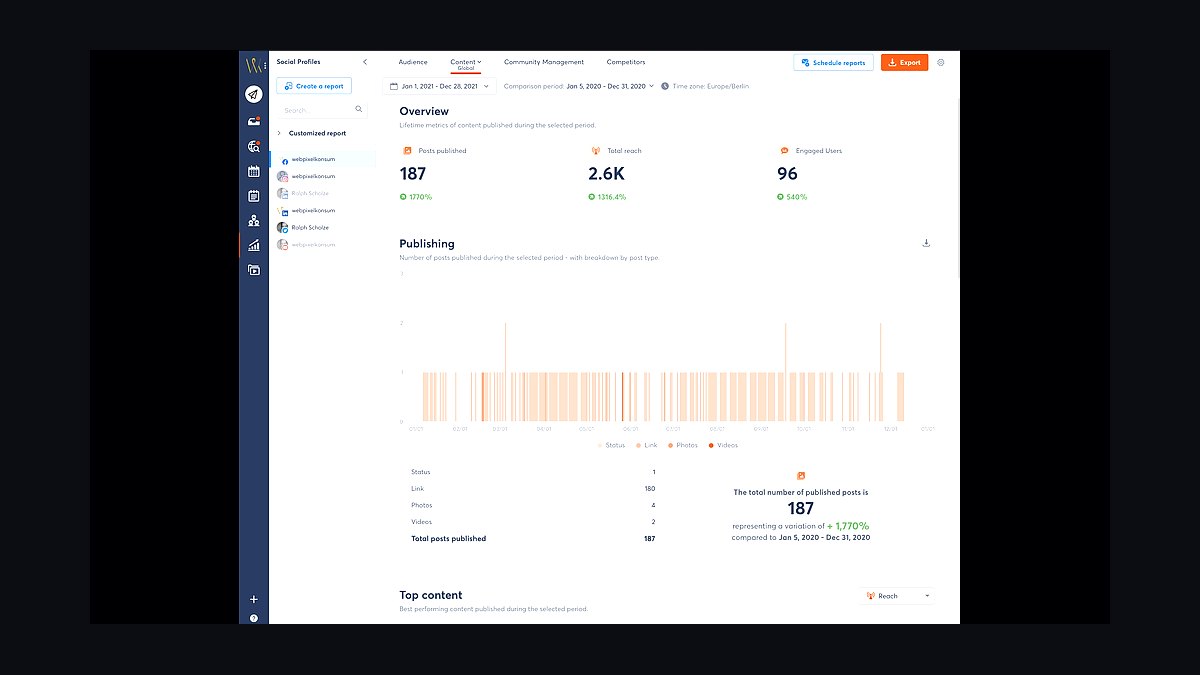Select the webpixelkonsum LinkedIn profile
The height and width of the screenshot is (675, 1200).
coord(322,210)
